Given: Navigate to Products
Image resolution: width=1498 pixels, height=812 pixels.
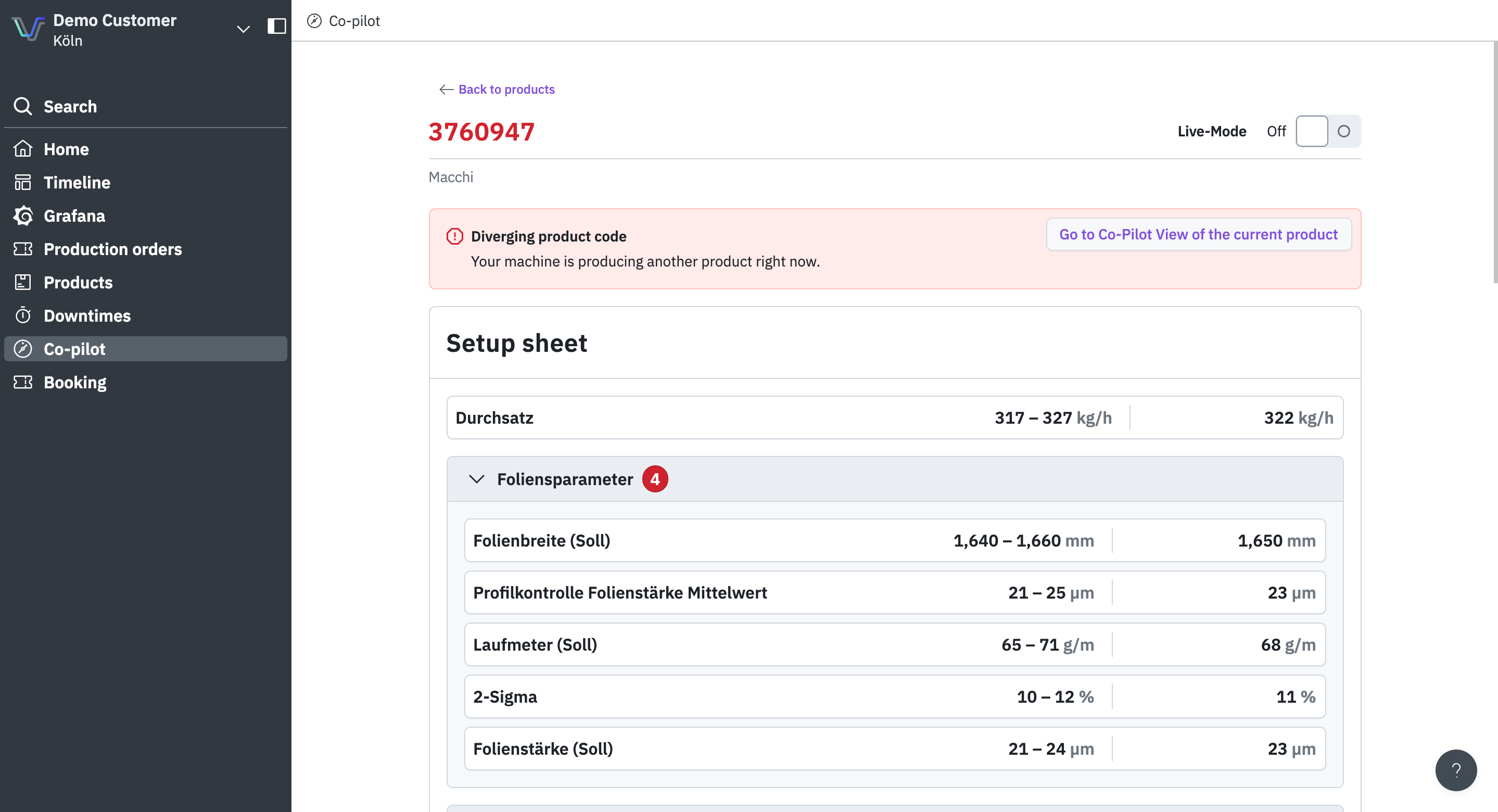Looking at the screenshot, I should coord(145,282).
